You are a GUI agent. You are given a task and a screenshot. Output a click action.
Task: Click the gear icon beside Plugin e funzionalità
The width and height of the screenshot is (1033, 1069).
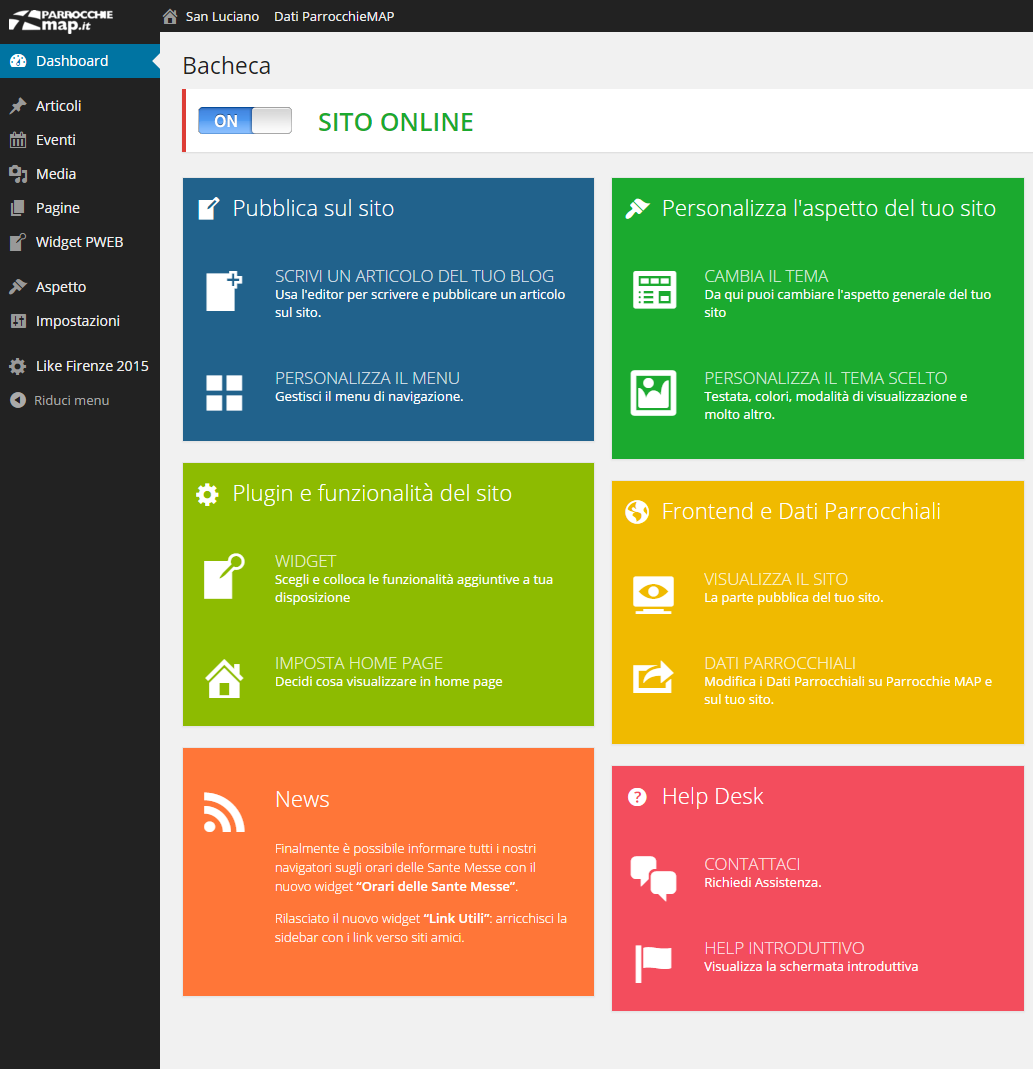(x=207, y=494)
